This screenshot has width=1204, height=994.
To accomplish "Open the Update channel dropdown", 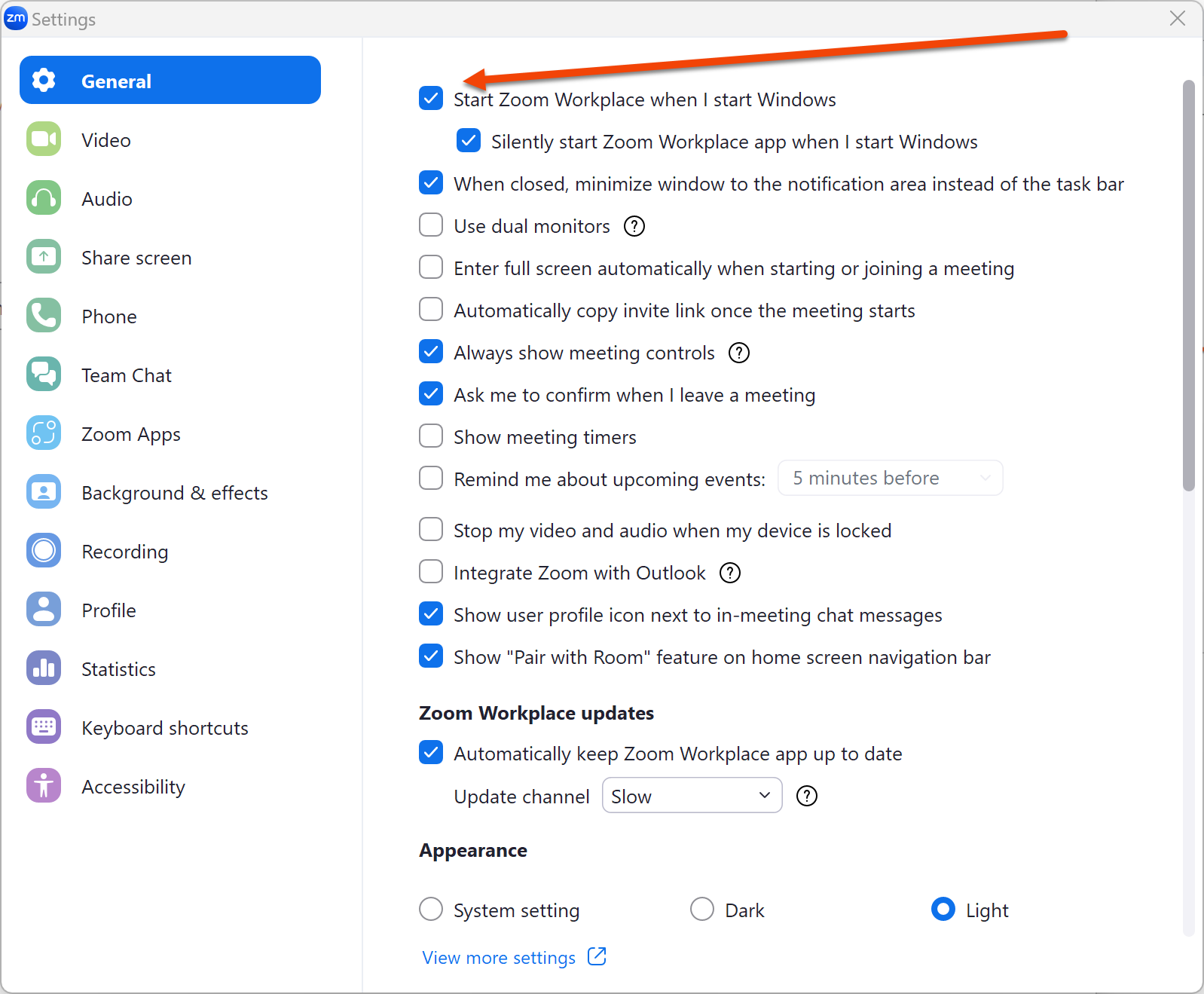I will [691, 795].
